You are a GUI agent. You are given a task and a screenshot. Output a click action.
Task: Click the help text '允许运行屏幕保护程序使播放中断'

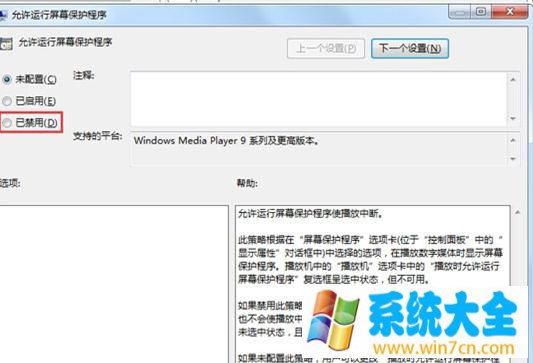309,213
